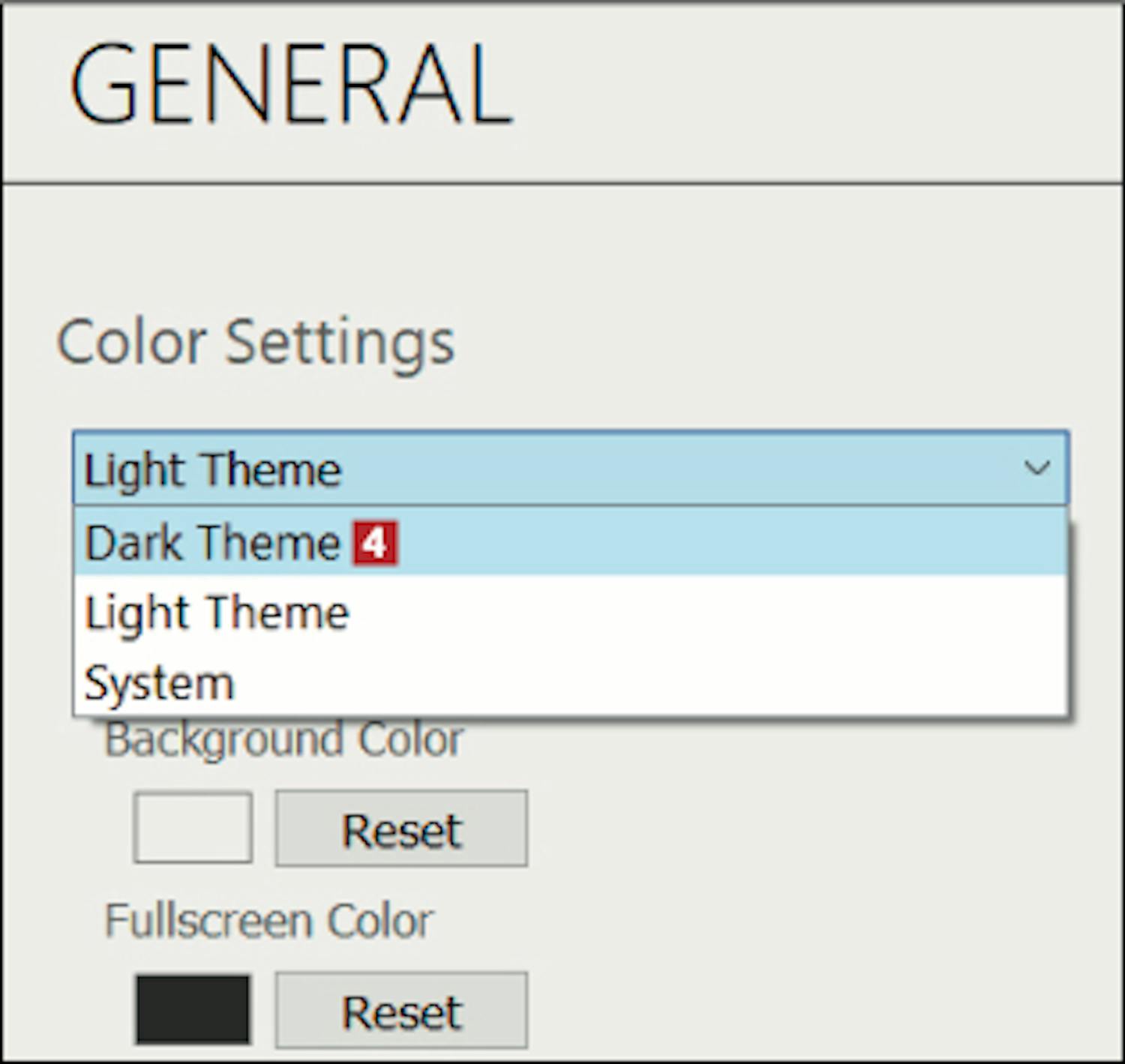Click the theme combo box chevron arrow

pyautogui.click(x=1037, y=469)
